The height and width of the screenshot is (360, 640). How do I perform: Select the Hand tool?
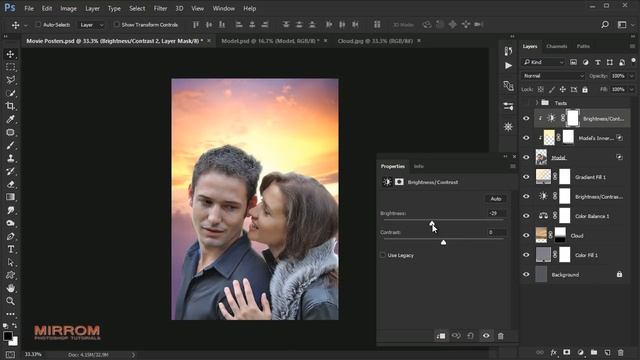pyautogui.click(x=11, y=288)
